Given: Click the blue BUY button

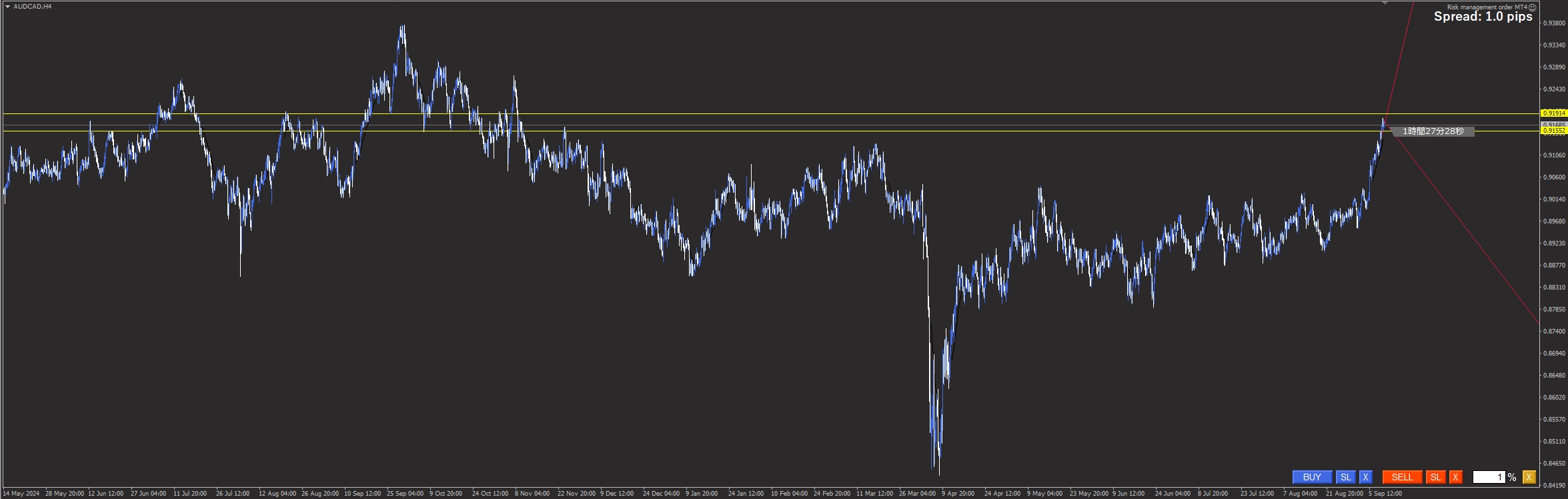Looking at the screenshot, I should pyautogui.click(x=1311, y=477).
